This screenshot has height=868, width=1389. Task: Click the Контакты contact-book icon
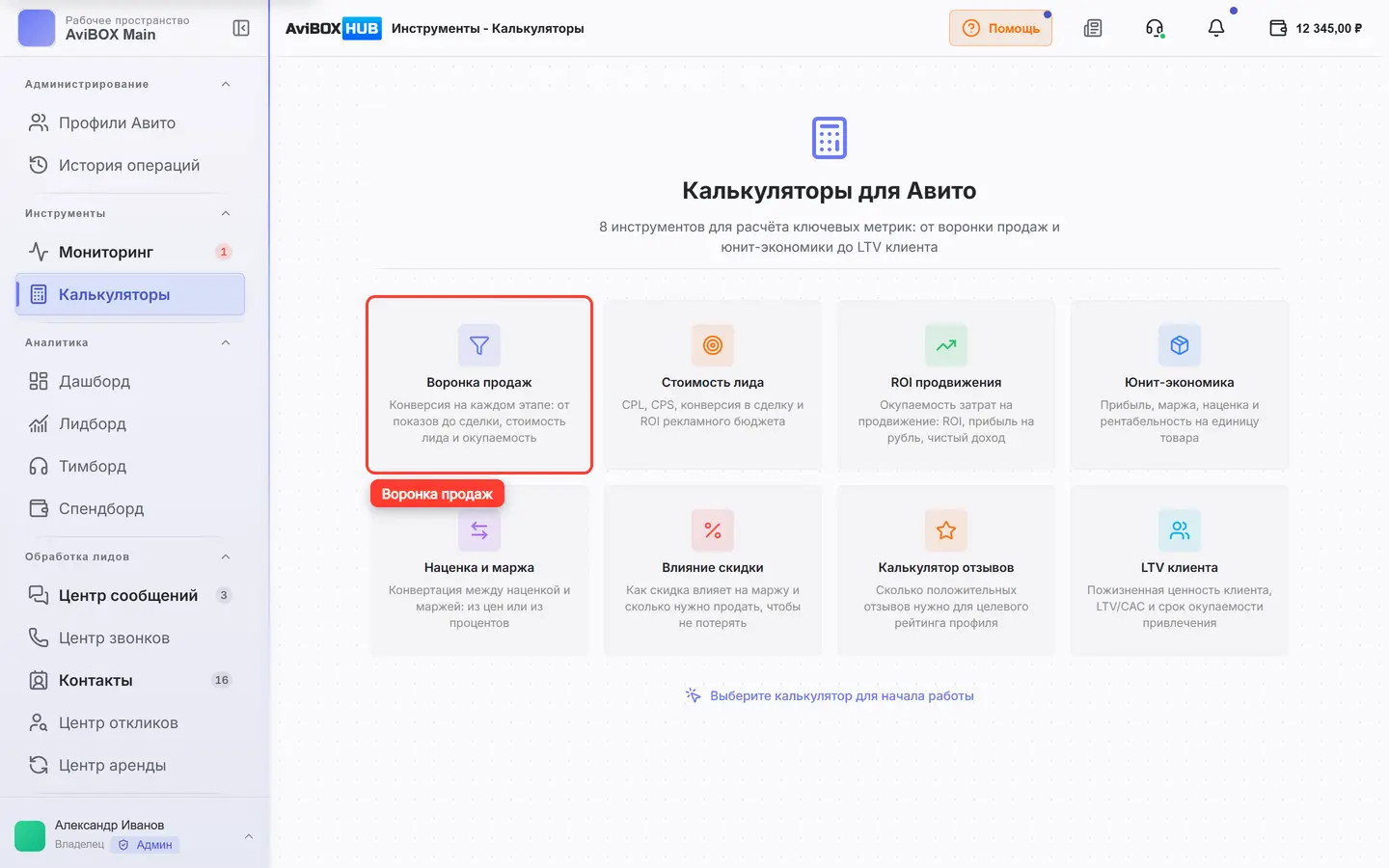click(39, 680)
